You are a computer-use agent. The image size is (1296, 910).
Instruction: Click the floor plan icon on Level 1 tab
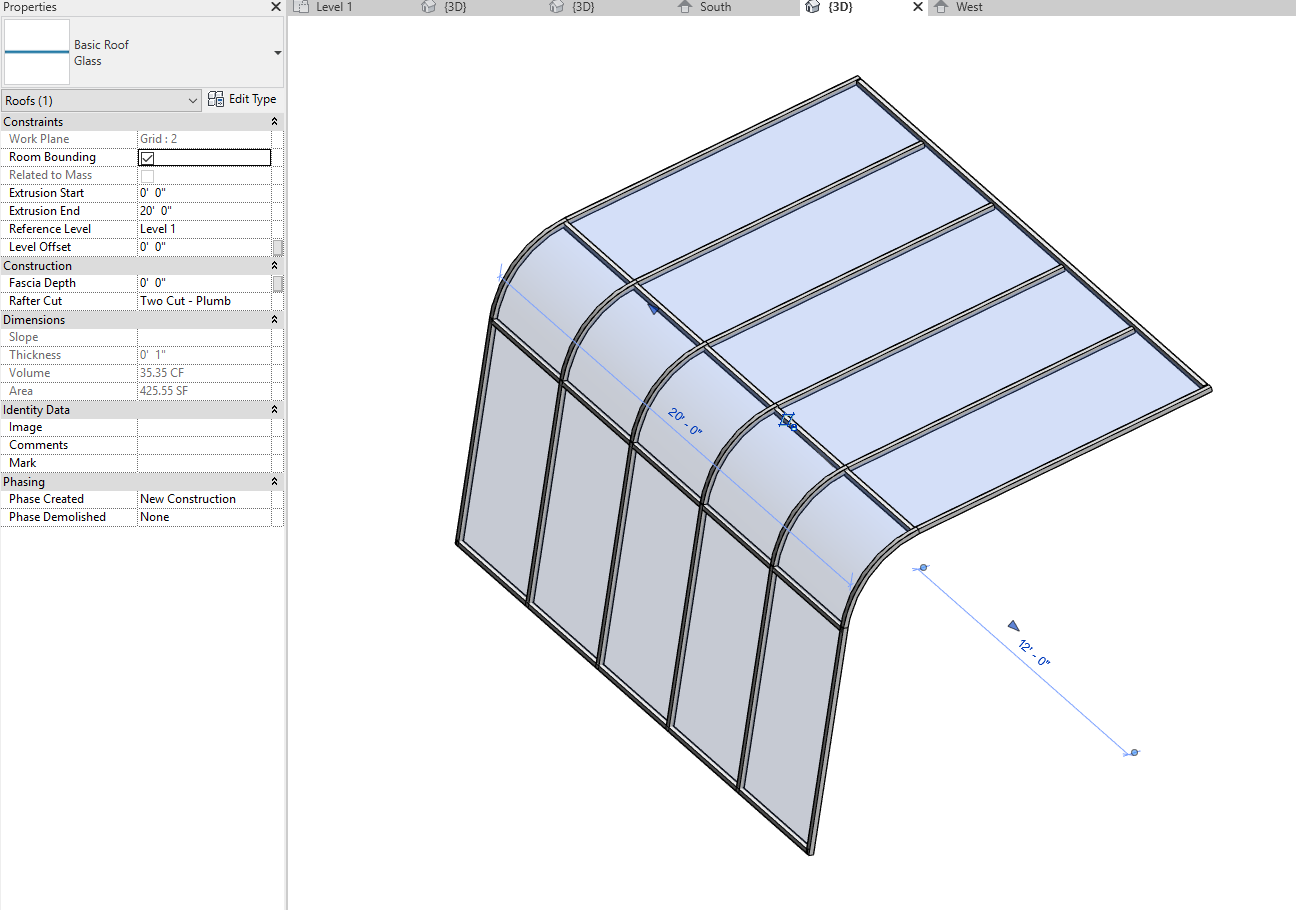pos(300,7)
